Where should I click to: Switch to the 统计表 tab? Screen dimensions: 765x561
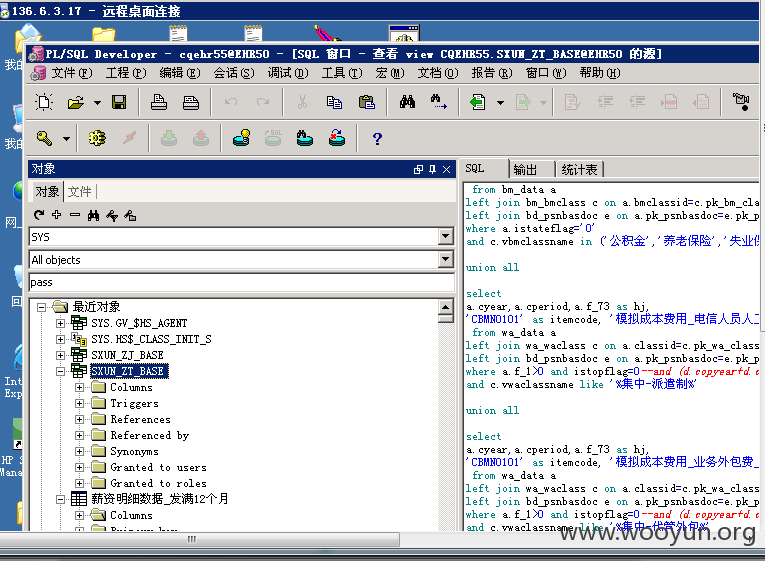(579, 170)
